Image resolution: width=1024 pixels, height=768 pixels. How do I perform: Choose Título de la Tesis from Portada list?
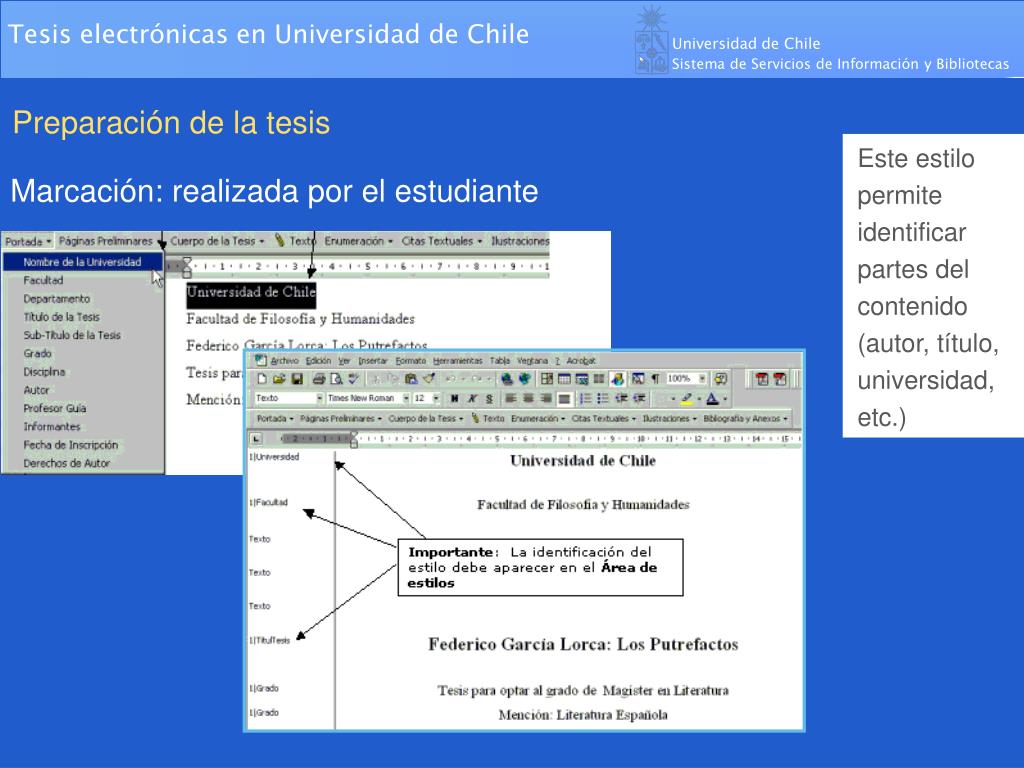point(61,317)
